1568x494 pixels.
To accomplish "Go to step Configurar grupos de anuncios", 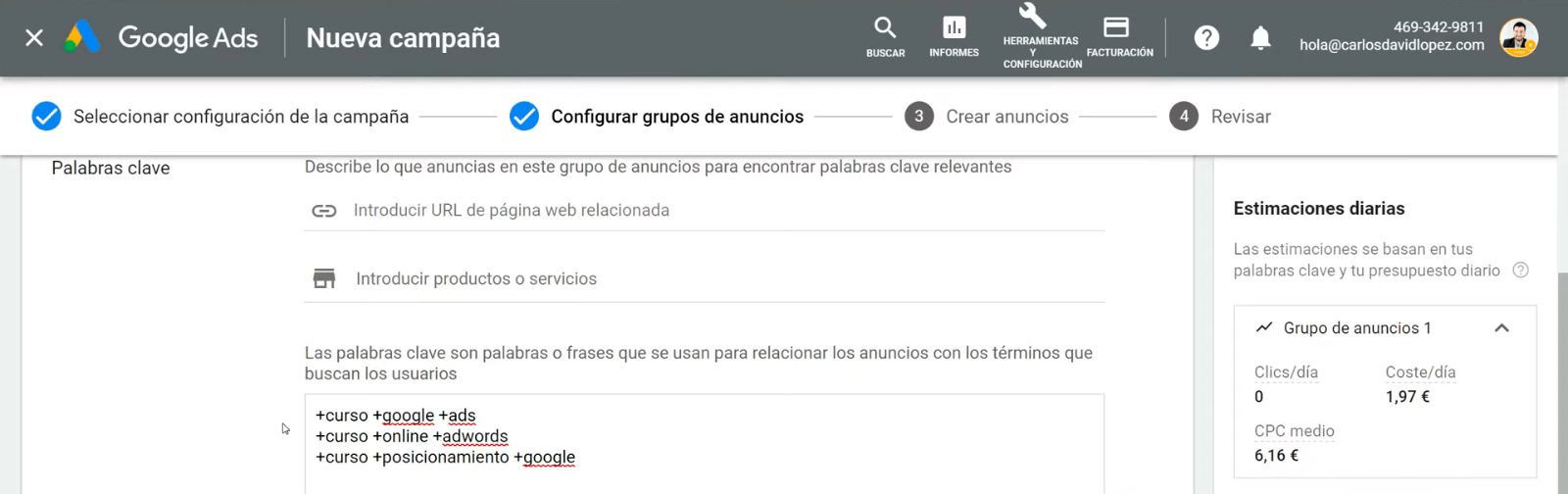I will click(x=657, y=117).
